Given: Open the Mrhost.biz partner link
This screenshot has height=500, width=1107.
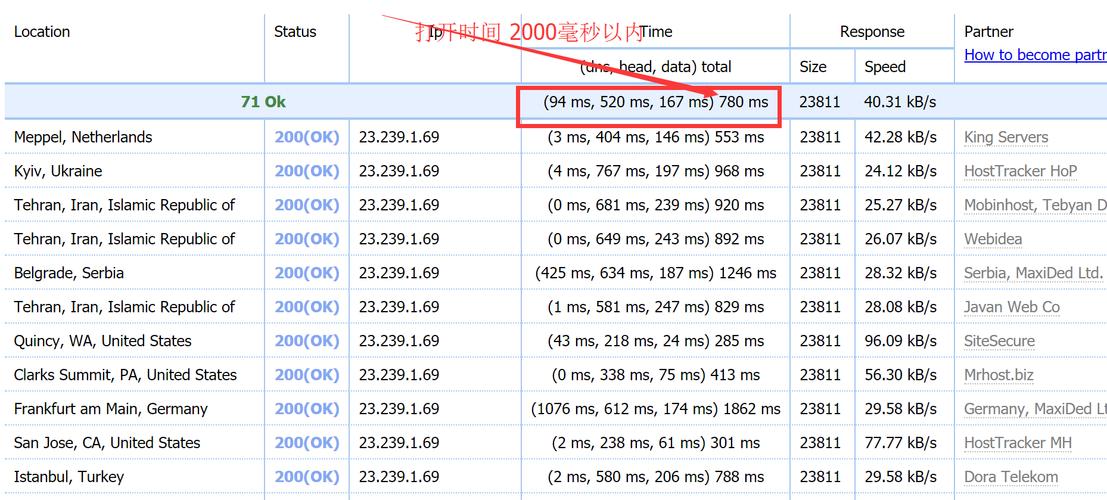Looking at the screenshot, I should click(999, 375).
